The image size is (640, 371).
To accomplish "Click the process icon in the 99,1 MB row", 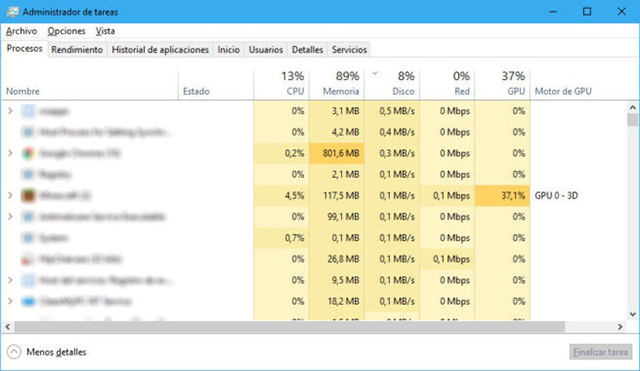I will (28, 217).
